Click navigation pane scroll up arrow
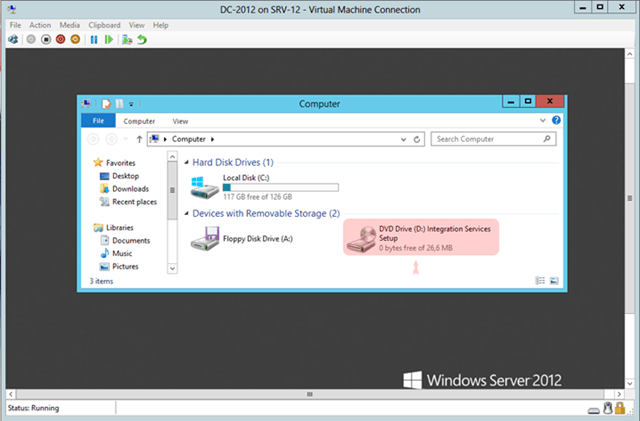 [x=172, y=156]
